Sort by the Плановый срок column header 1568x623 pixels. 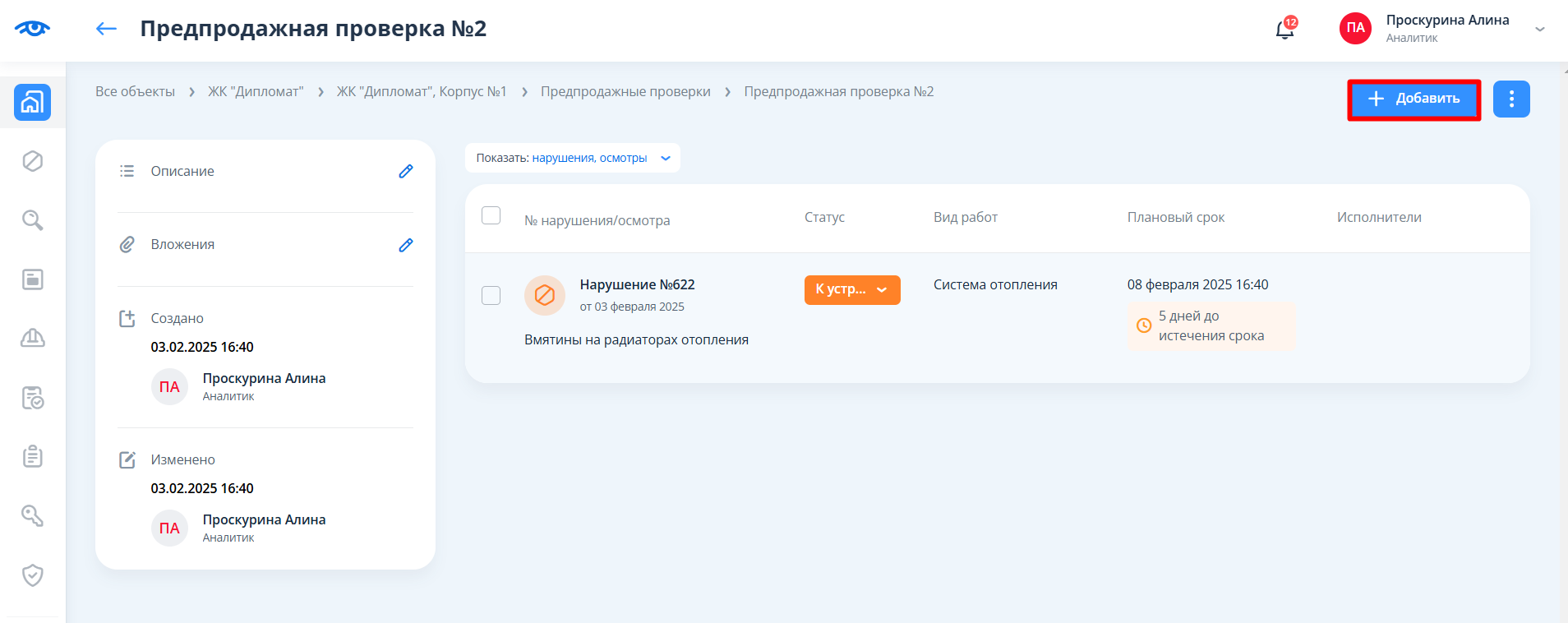1175,217
